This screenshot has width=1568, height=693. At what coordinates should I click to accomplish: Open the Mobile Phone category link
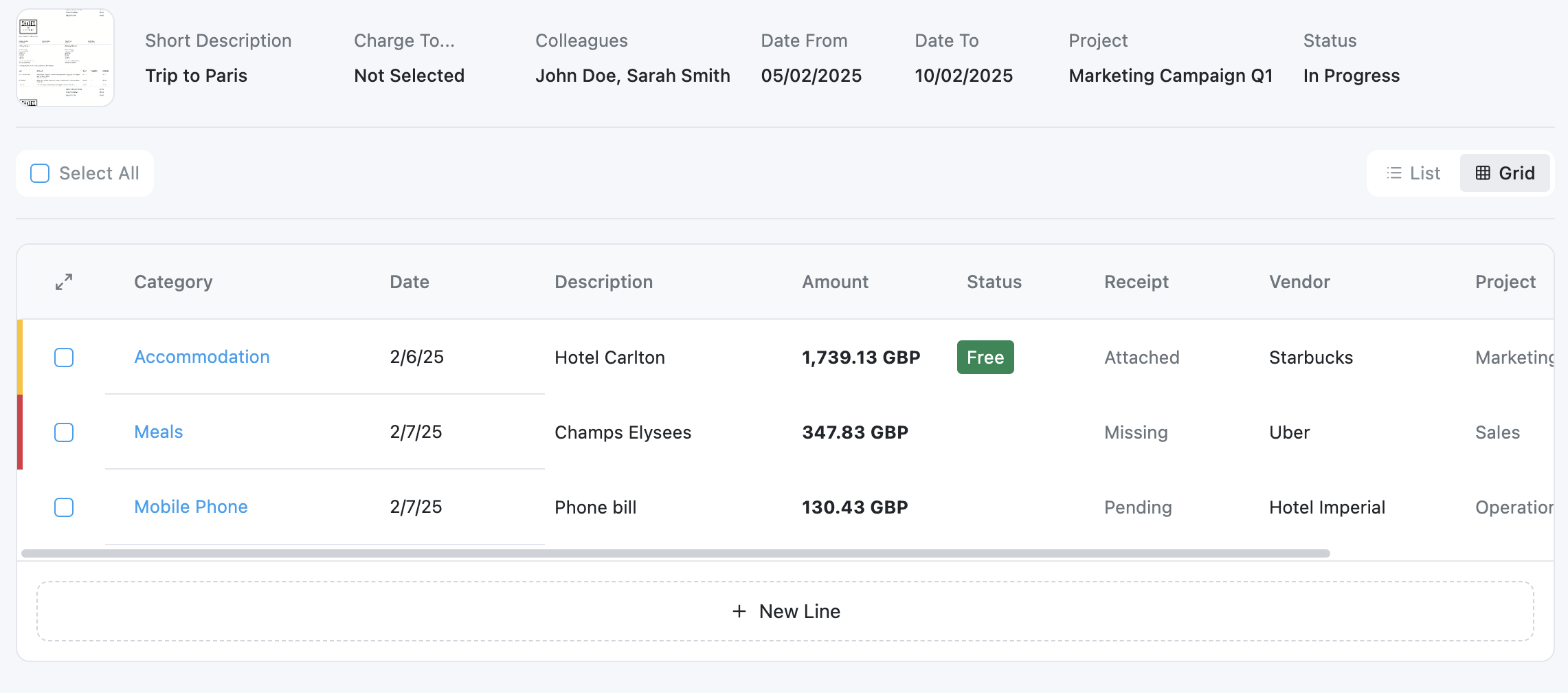click(191, 507)
